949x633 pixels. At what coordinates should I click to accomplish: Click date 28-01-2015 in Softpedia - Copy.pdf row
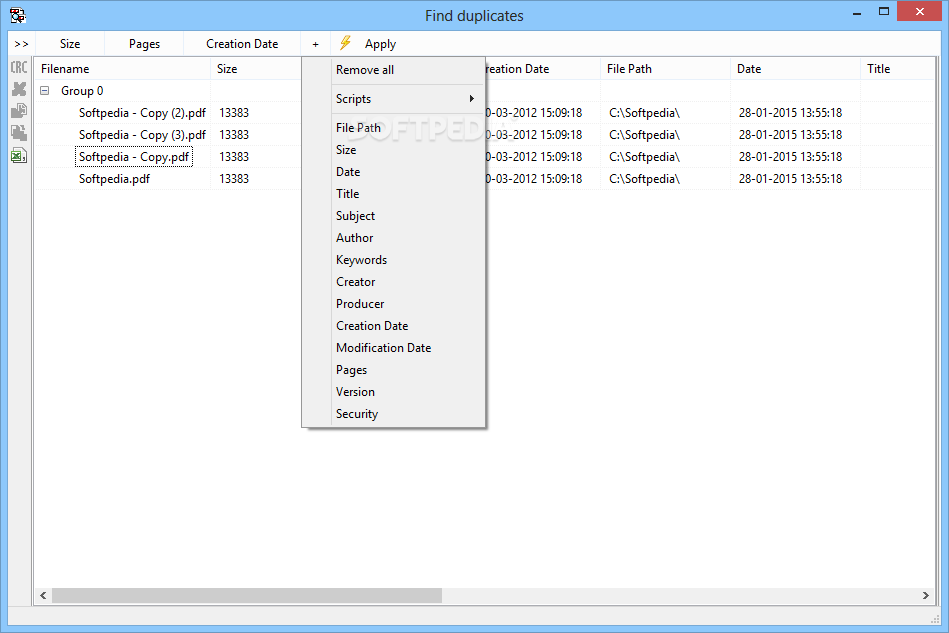[790, 157]
